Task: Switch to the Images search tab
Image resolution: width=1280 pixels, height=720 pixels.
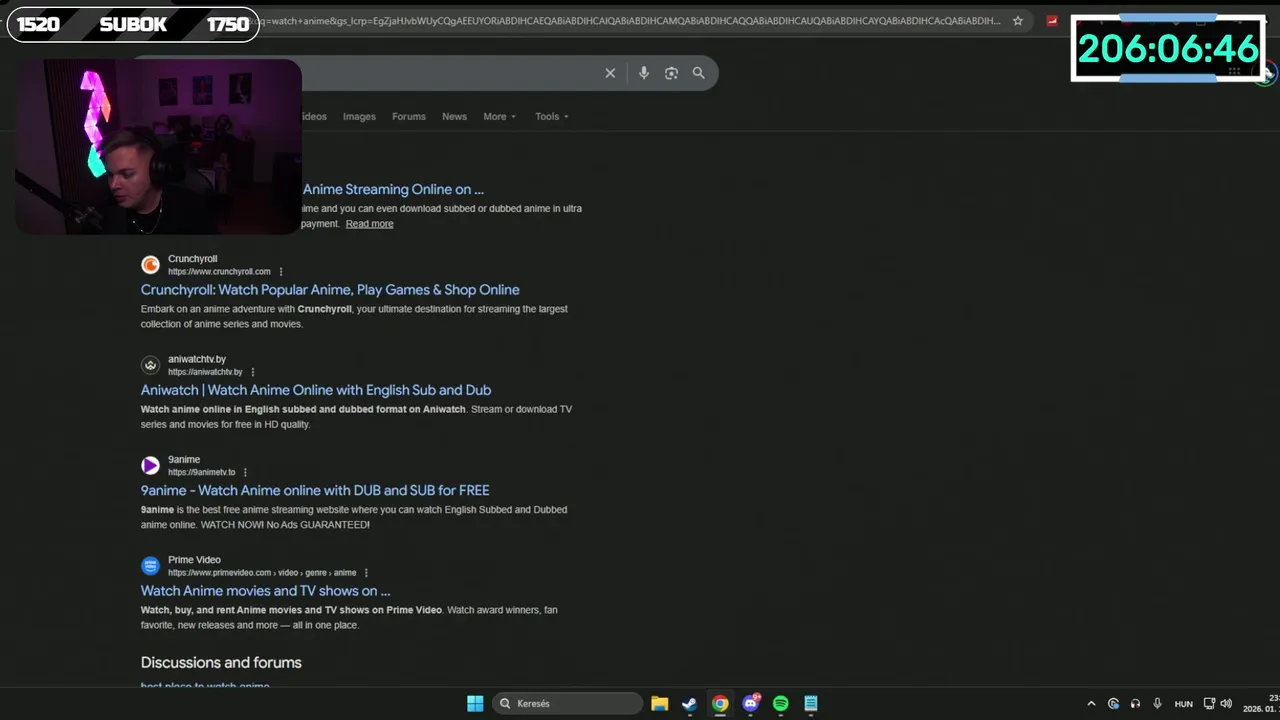Action: [x=359, y=116]
